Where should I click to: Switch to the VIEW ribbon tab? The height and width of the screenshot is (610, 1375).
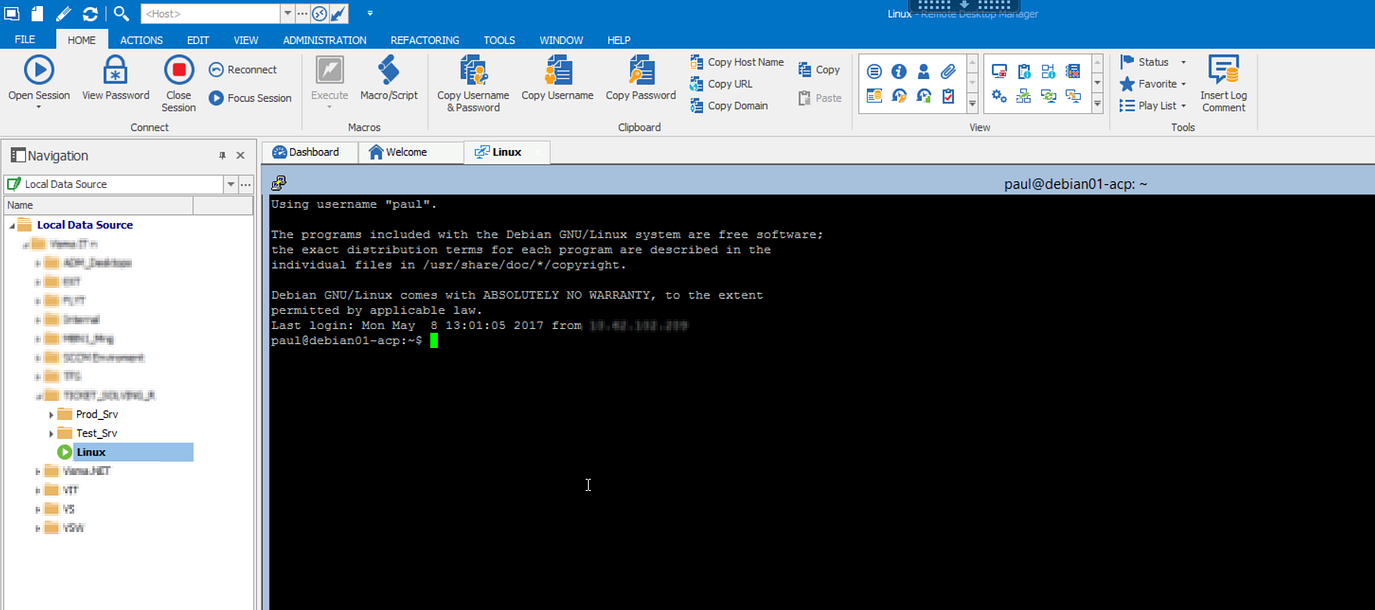point(246,40)
